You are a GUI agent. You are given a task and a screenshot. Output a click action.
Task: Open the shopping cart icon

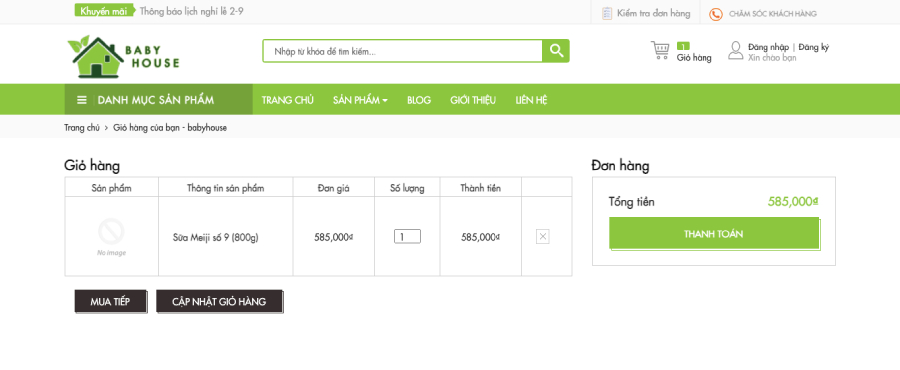(660, 50)
